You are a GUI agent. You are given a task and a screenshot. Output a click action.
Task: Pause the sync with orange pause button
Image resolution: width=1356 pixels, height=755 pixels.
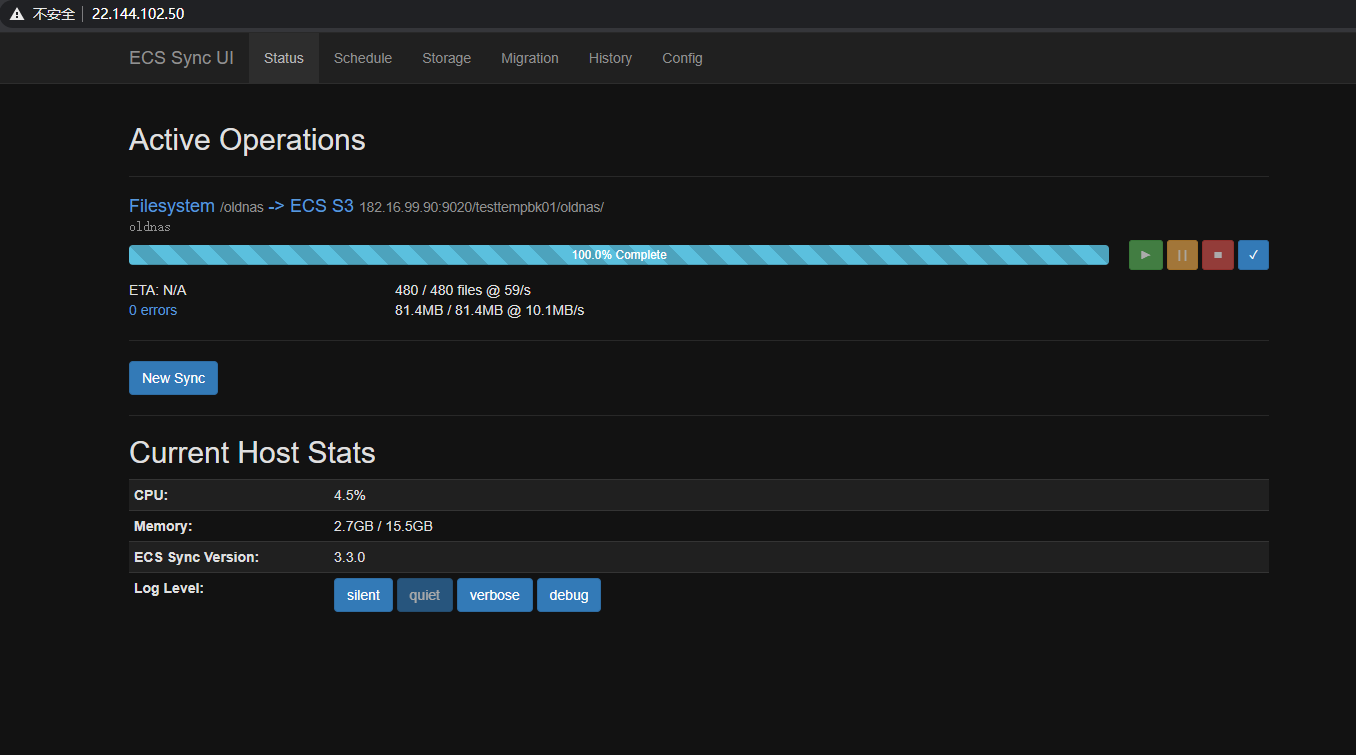point(1182,255)
